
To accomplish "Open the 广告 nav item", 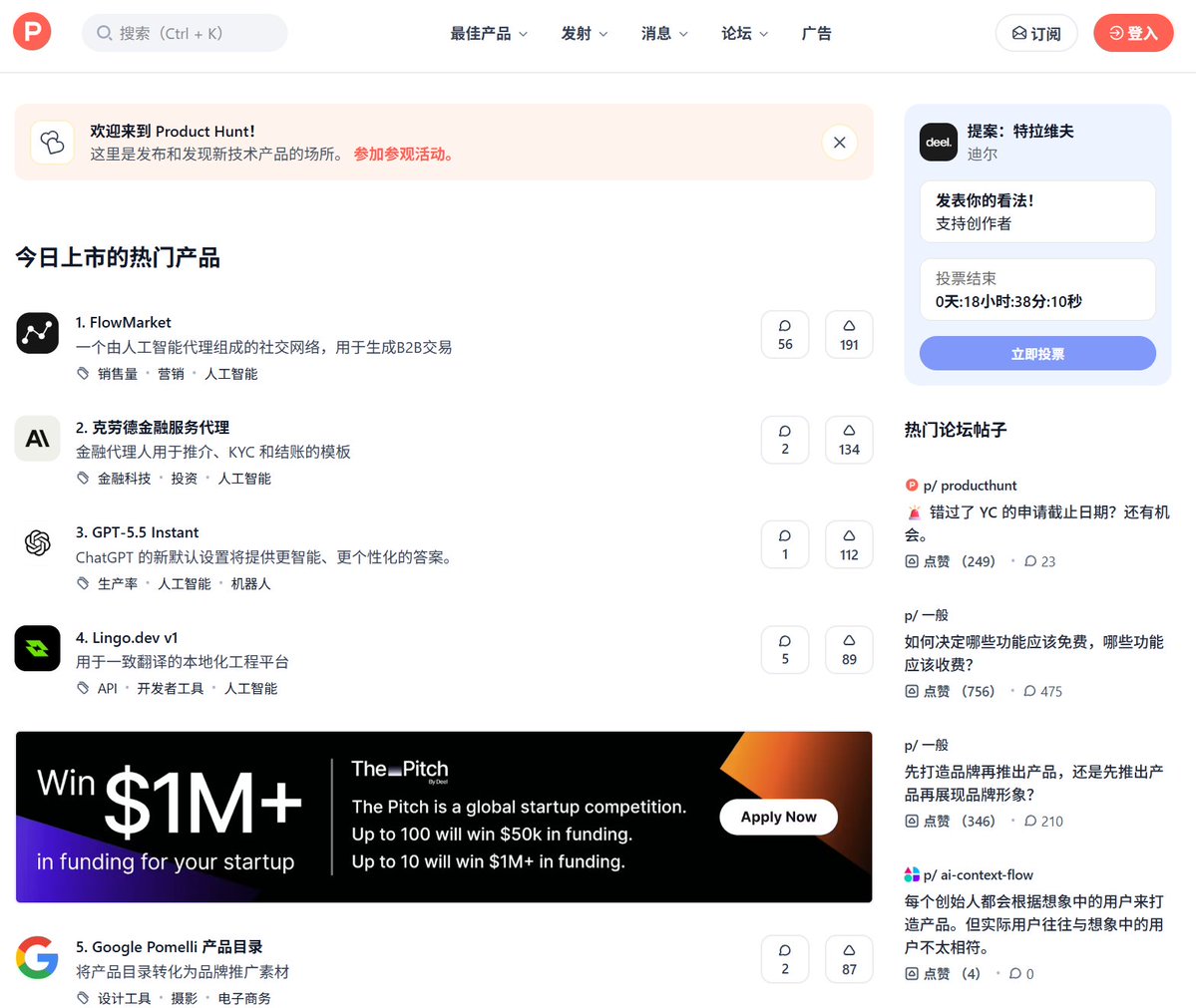I will click(x=816, y=33).
